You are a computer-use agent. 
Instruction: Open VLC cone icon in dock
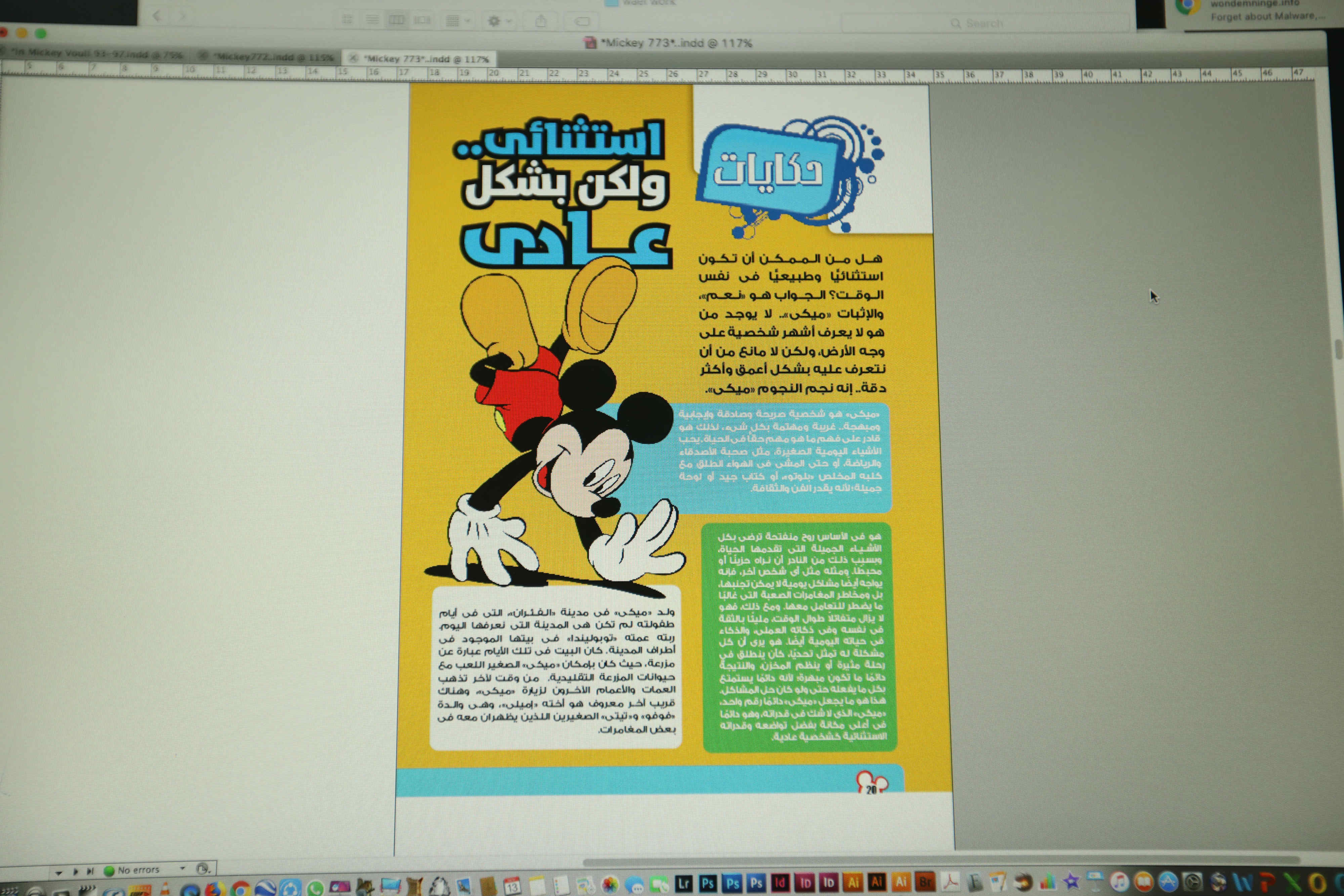pyautogui.click(x=165, y=889)
